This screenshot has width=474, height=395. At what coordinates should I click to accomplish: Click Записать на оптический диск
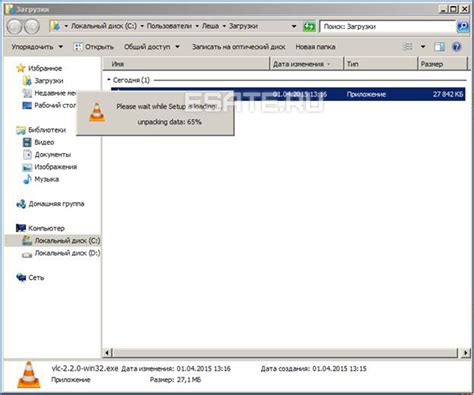pos(239,47)
